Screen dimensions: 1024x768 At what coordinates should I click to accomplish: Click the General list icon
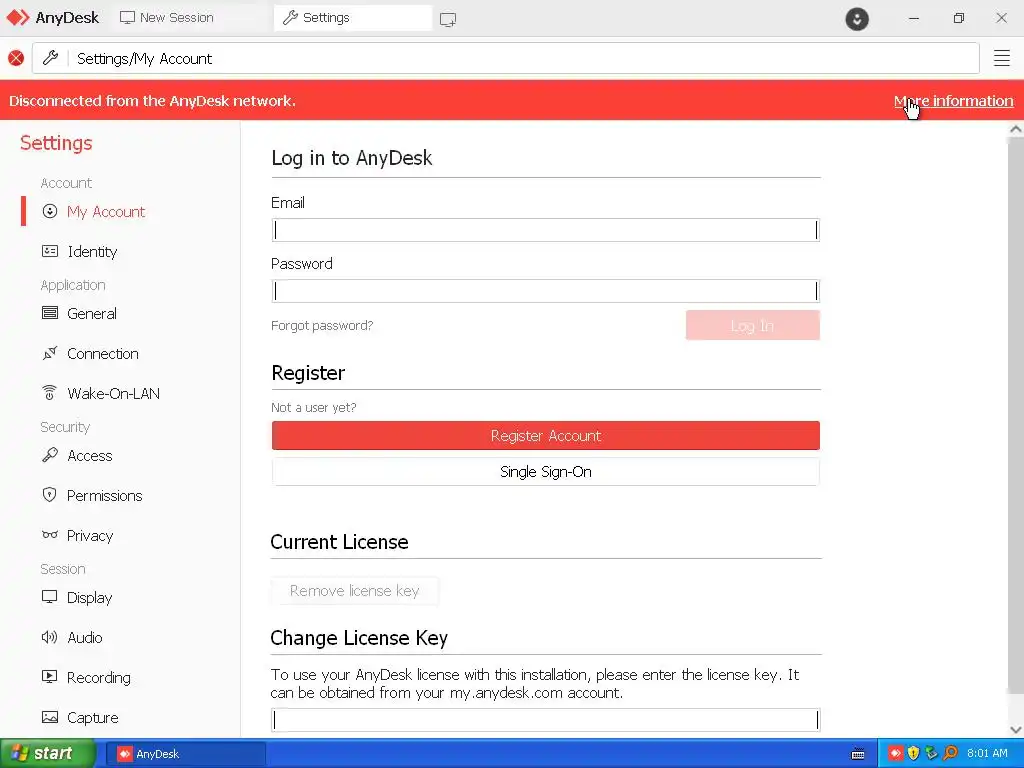coord(50,313)
